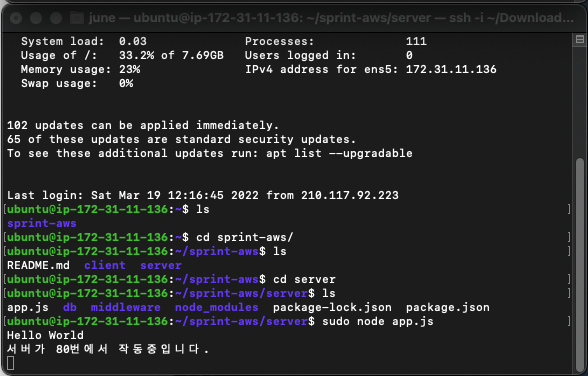The width and height of the screenshot is (588, 376).
Task: Click the 'node_modules' directory name
Action: [216, 307]
